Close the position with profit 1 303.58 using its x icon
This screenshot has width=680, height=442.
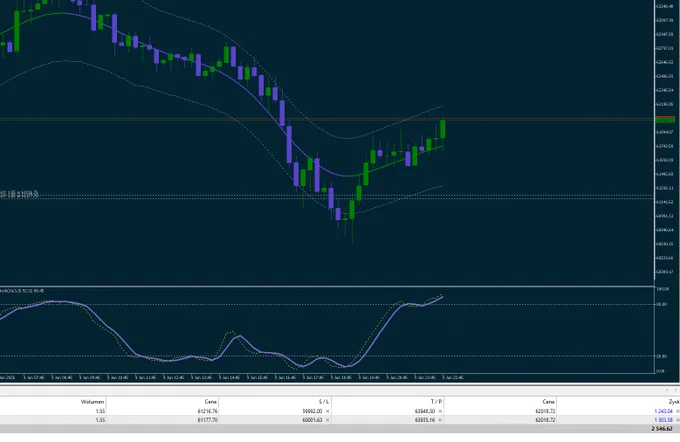[x=678, y=420]
